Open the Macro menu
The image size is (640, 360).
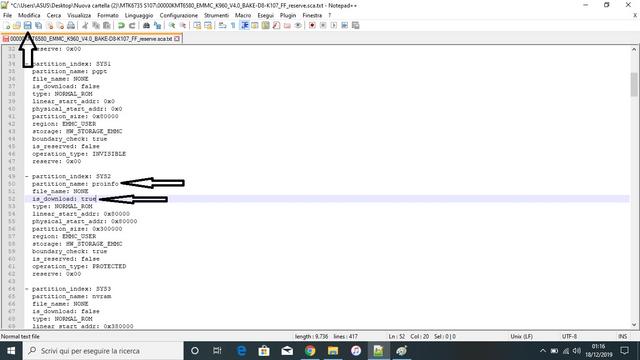click(x=243, y=15)
